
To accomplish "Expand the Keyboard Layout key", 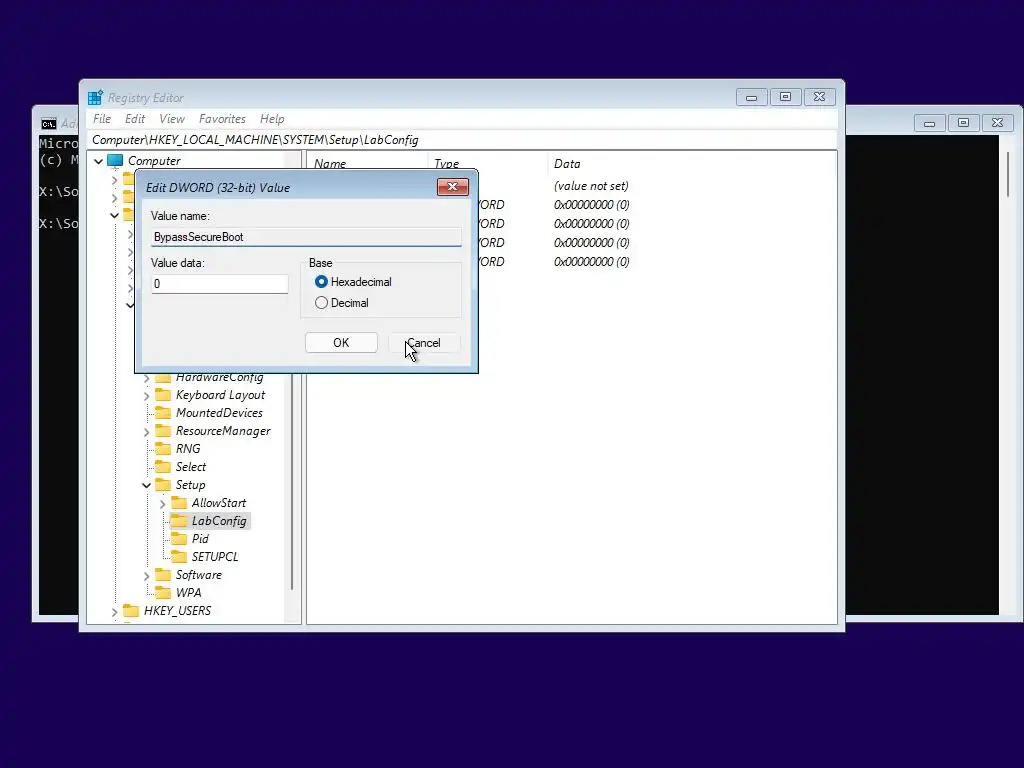I will point(146,396).
